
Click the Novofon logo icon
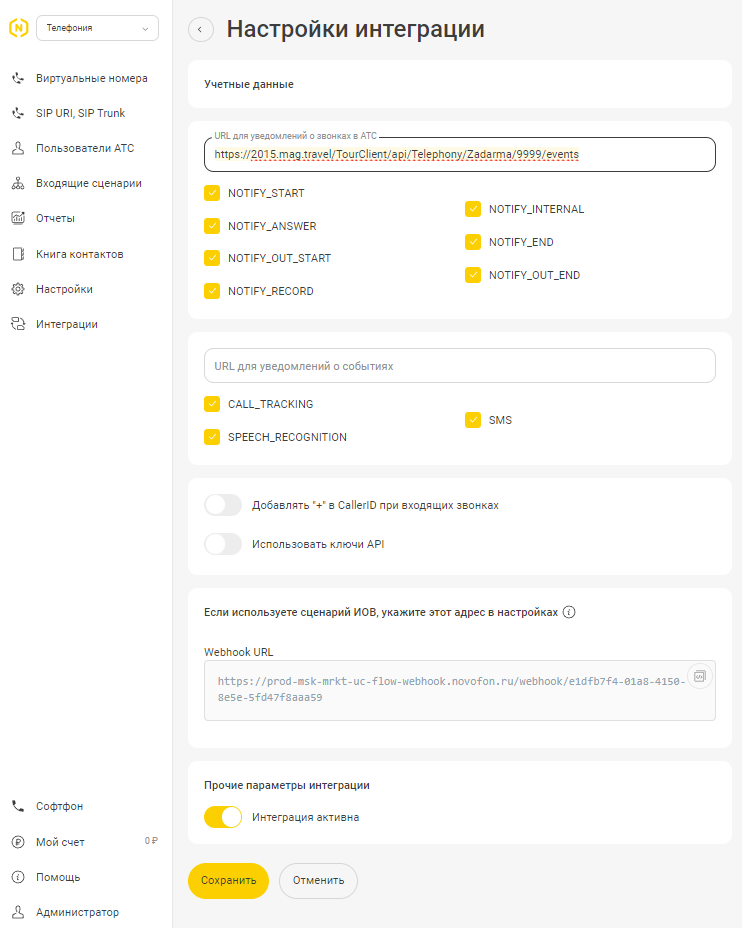[x=18, y=28]
